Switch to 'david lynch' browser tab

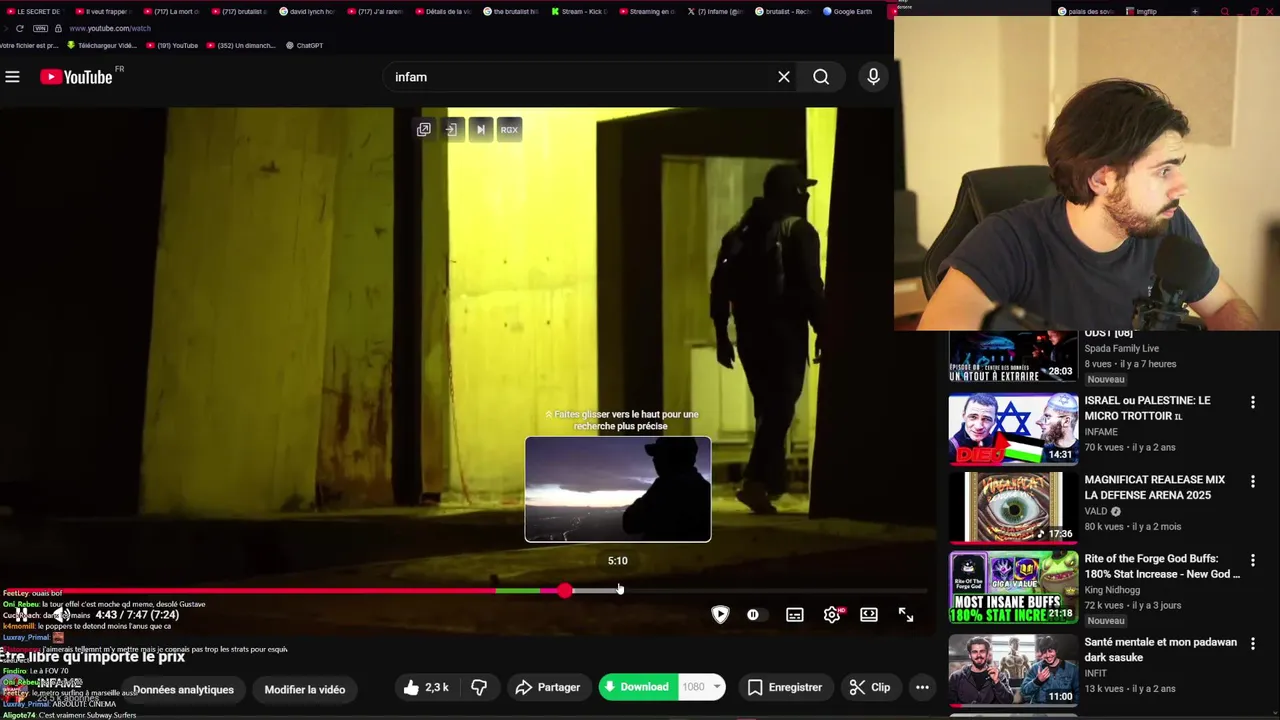[x=306, y=12]
